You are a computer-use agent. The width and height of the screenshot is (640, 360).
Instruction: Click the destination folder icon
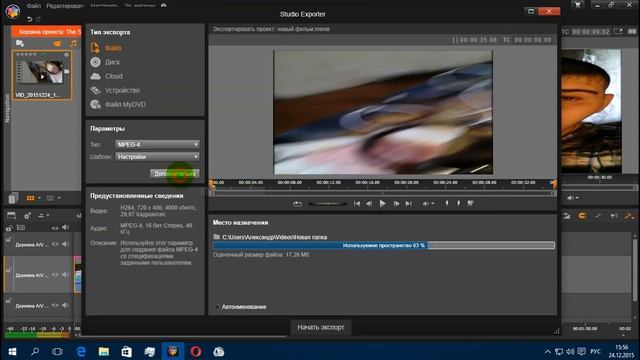coord(217,237)
